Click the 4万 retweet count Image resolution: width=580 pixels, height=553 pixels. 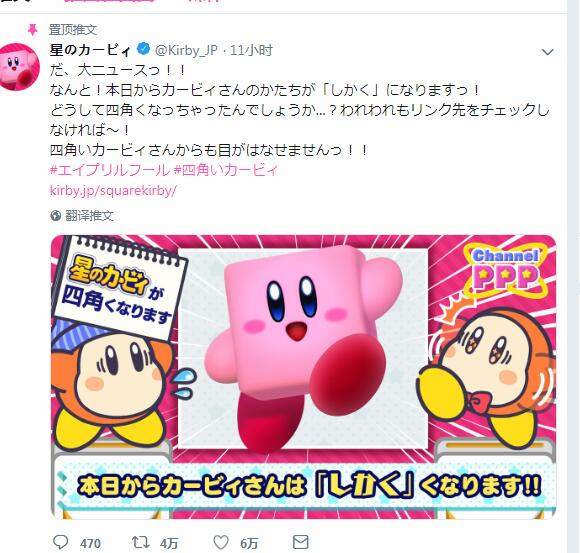click(169, 543)
